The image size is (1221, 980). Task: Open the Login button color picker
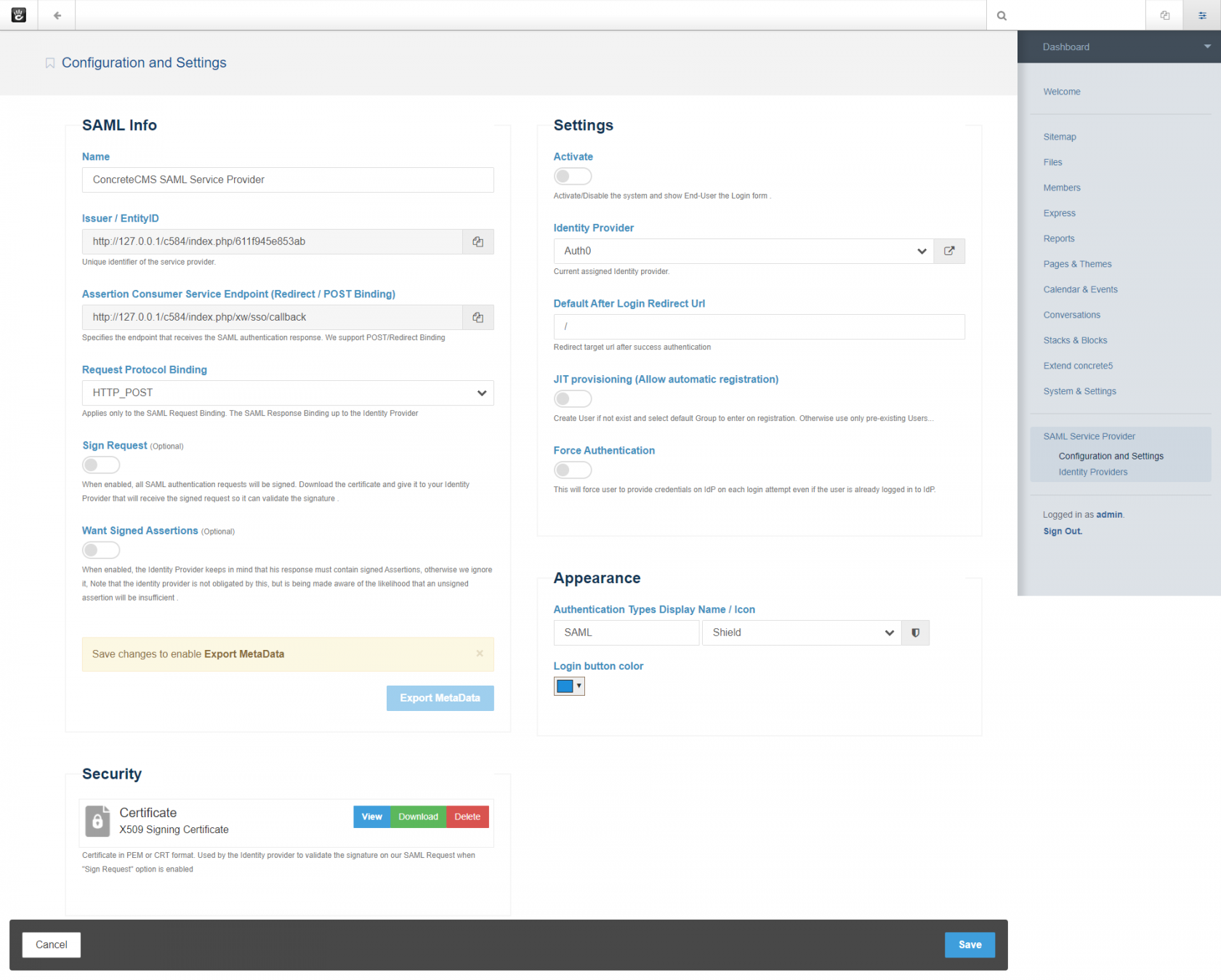coord(569,686)
